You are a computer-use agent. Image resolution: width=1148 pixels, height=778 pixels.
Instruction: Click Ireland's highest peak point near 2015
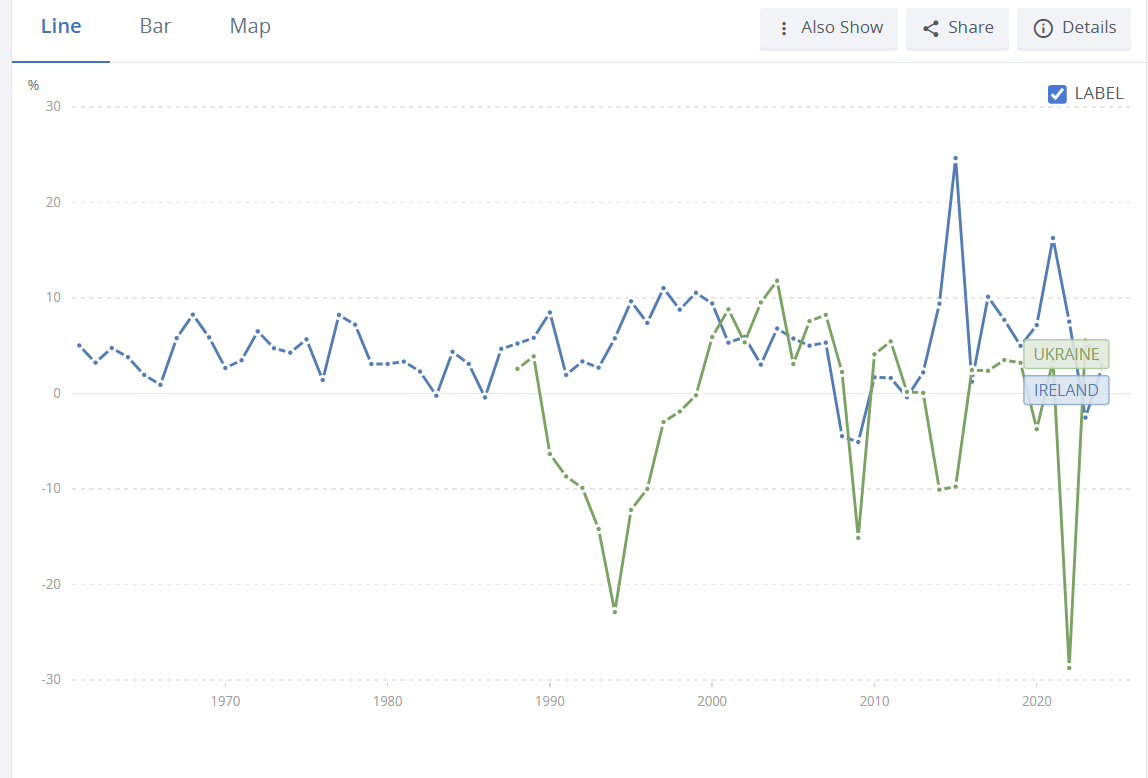pos(955,158)
